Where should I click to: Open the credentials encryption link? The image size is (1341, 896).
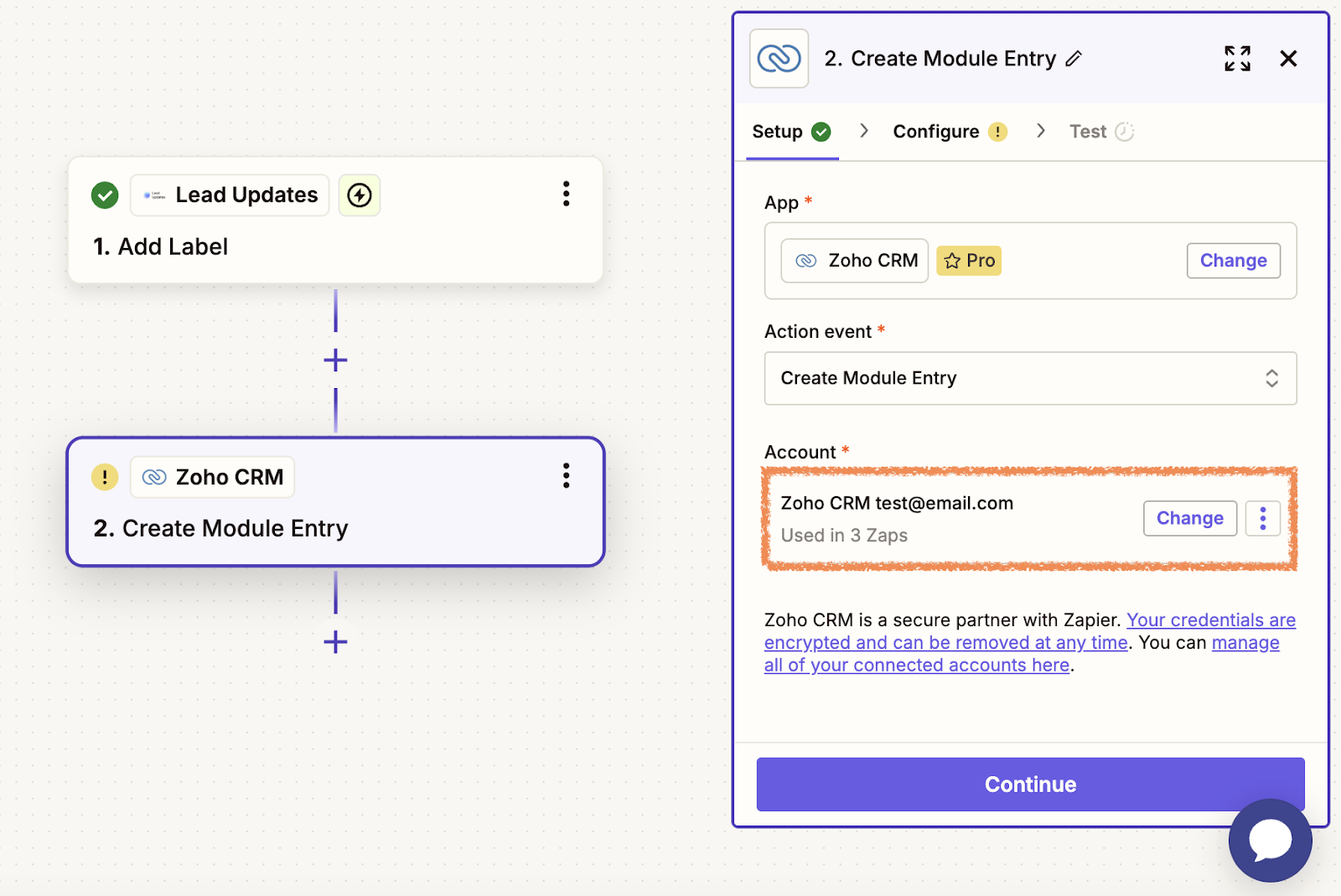pyautogui.click(x=1210, y=620)
